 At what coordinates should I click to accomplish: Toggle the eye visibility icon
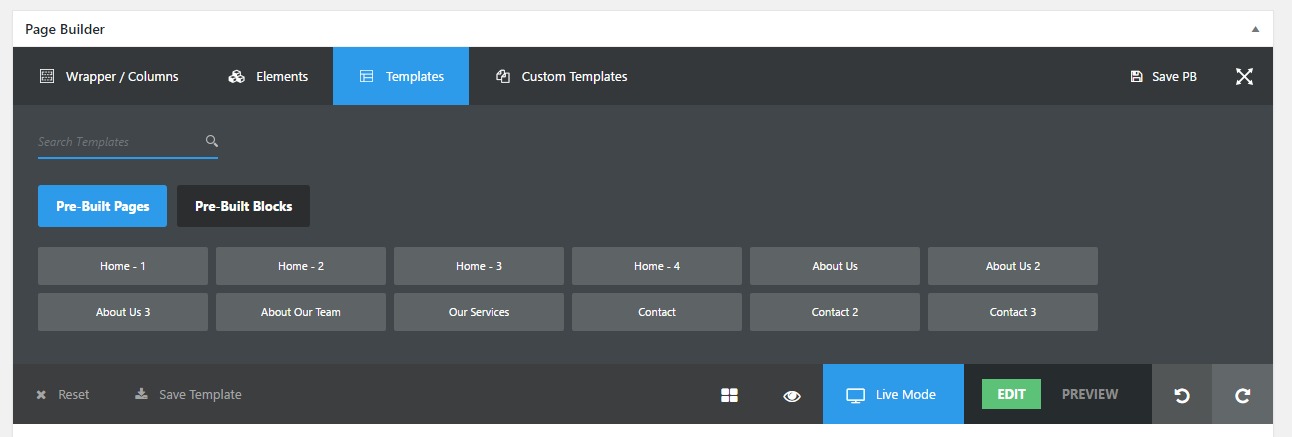[792, 395]
